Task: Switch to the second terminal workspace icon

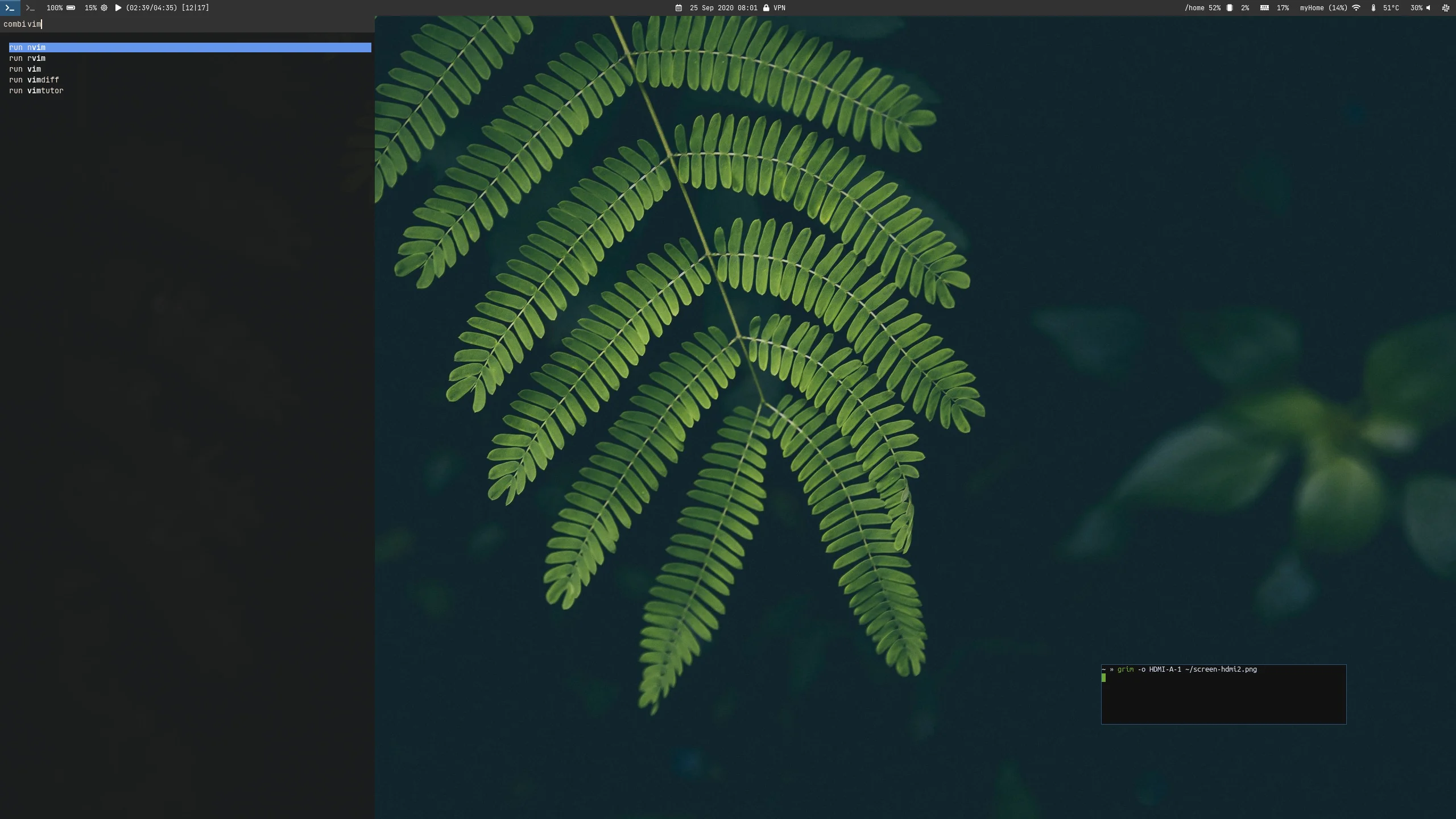Action: point(30,8)
